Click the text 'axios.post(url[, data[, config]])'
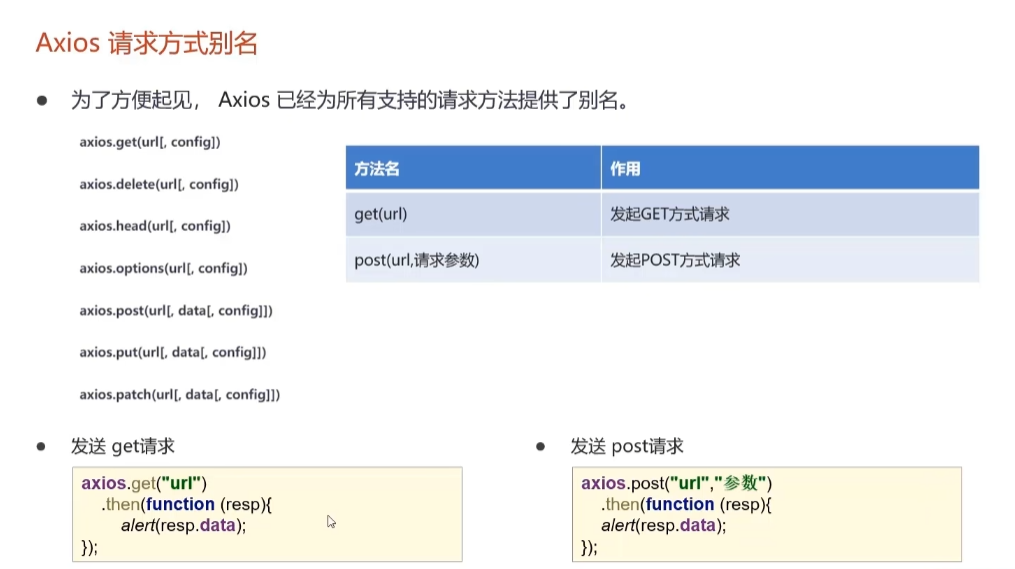Viewport: 1015px width, 569px height. click(175, 310)
